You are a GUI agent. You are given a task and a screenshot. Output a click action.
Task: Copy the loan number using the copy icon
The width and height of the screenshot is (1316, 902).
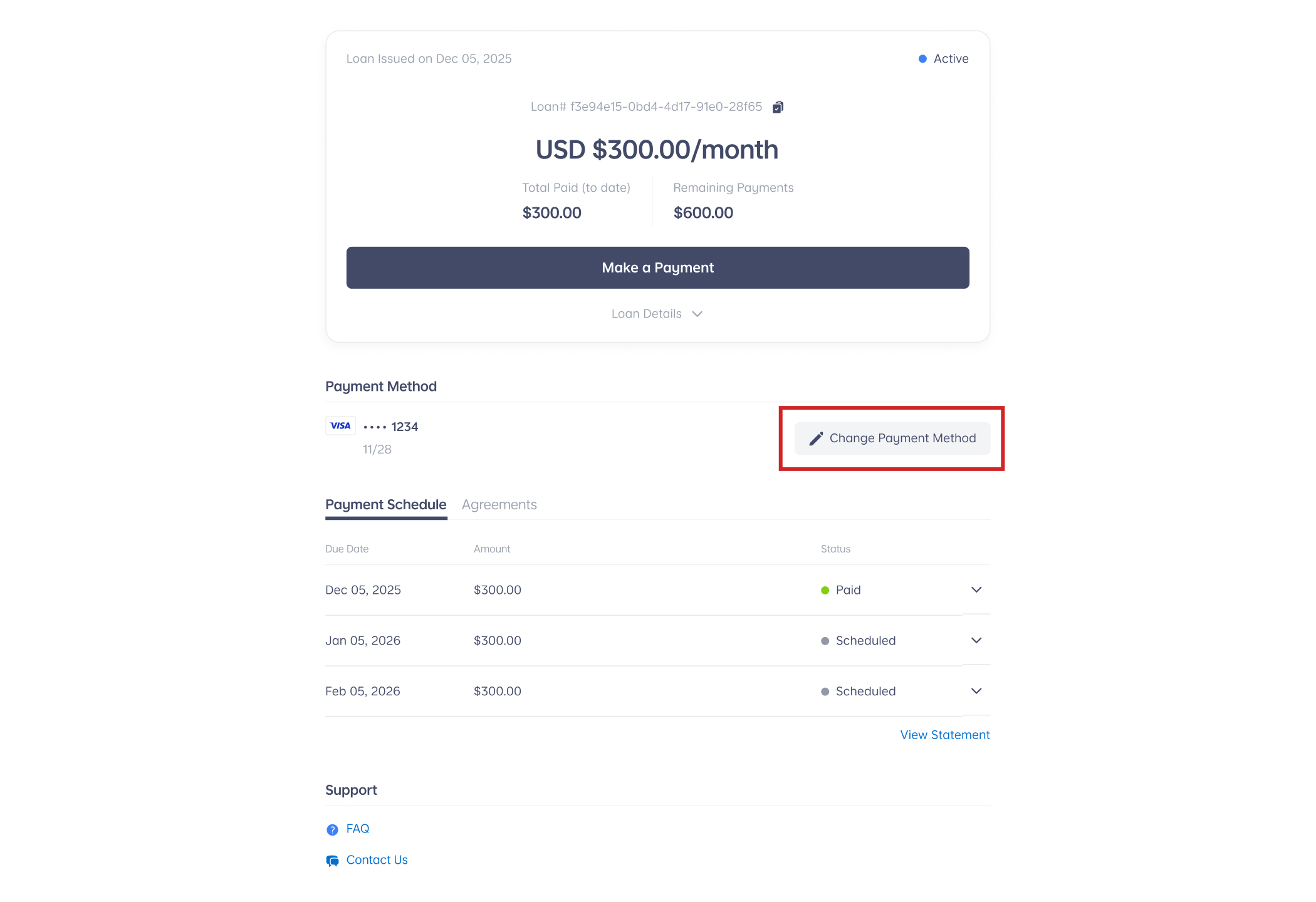coord(778,106)
